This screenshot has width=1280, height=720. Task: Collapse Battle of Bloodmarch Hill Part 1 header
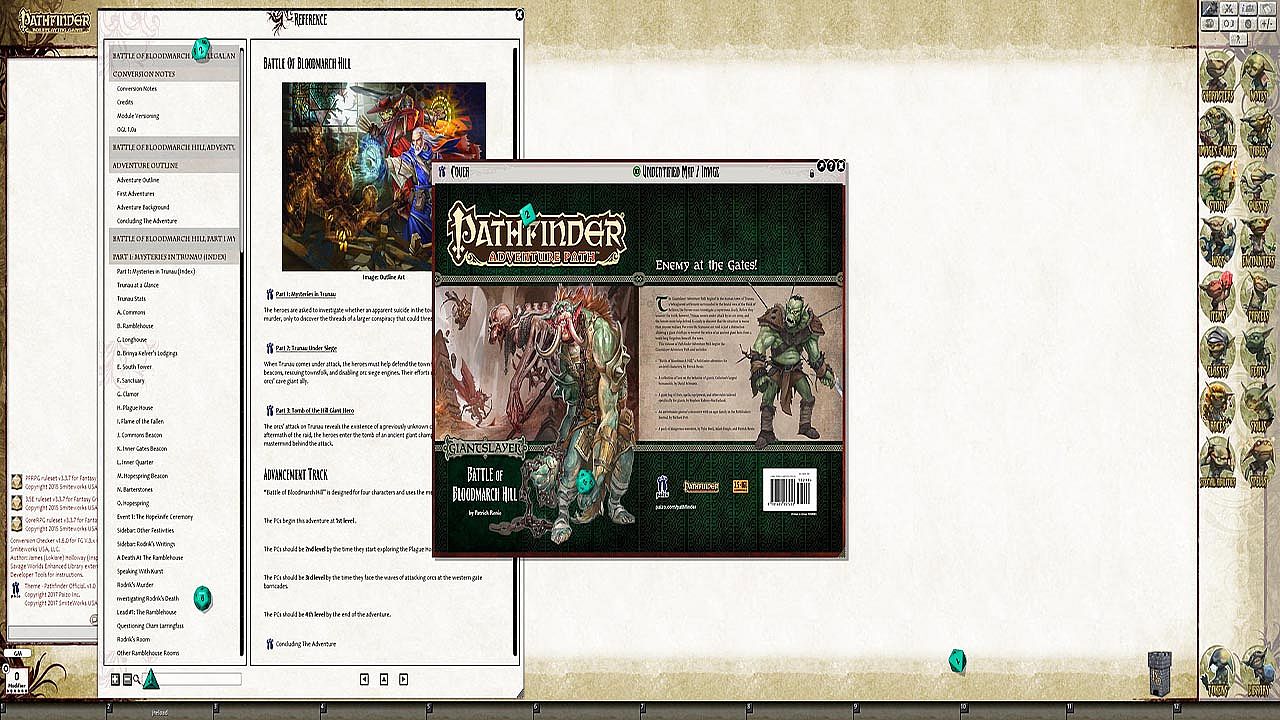174,239
